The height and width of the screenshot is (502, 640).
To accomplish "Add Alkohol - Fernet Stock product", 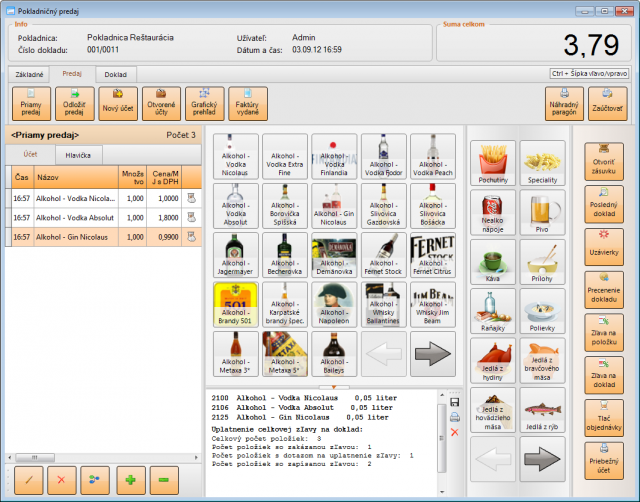I will [x=385, y=255].
